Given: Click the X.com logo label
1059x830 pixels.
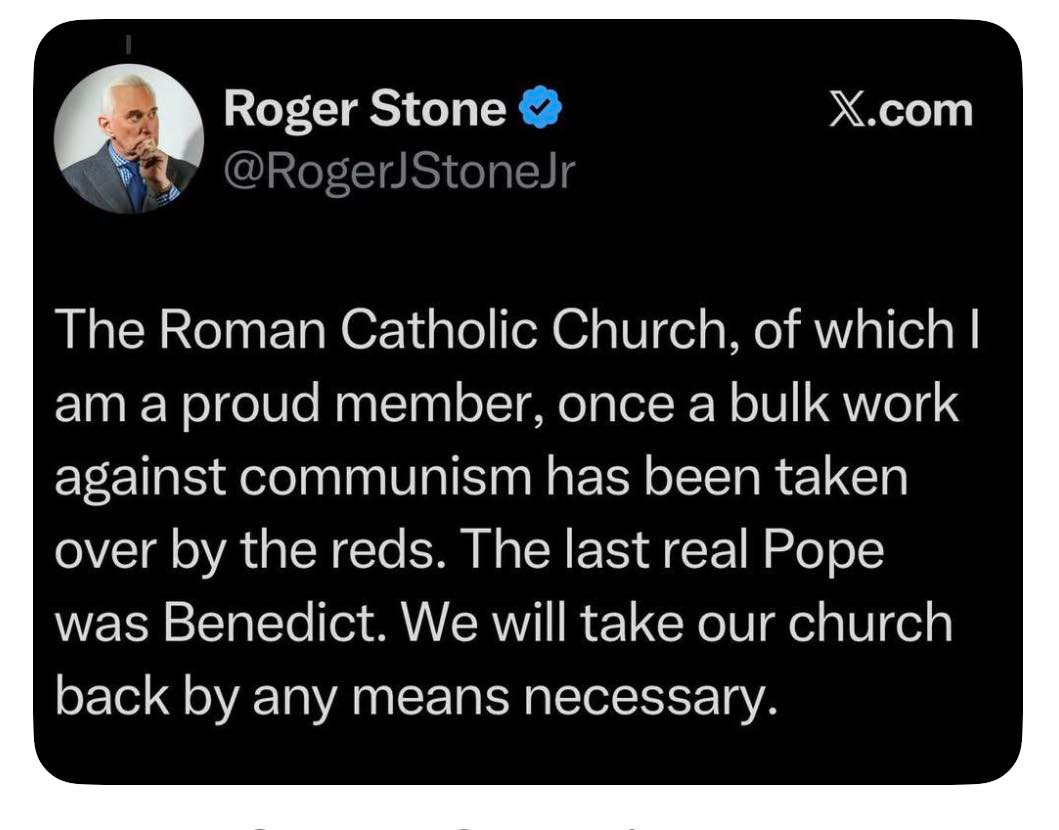Looking at the screenshot, I should click(x=901, y=110).
